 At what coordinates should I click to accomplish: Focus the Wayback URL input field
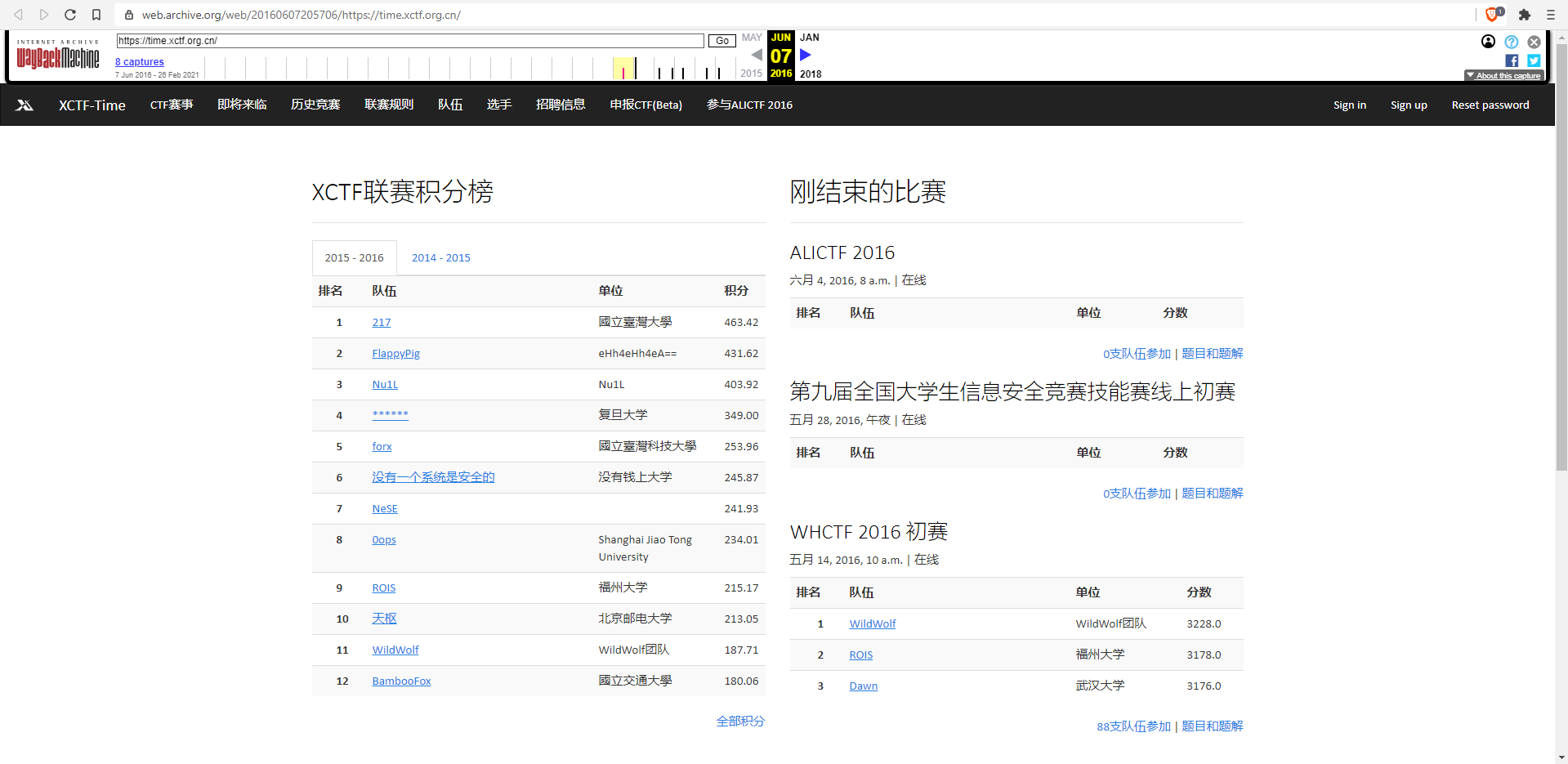pos(410,41)
